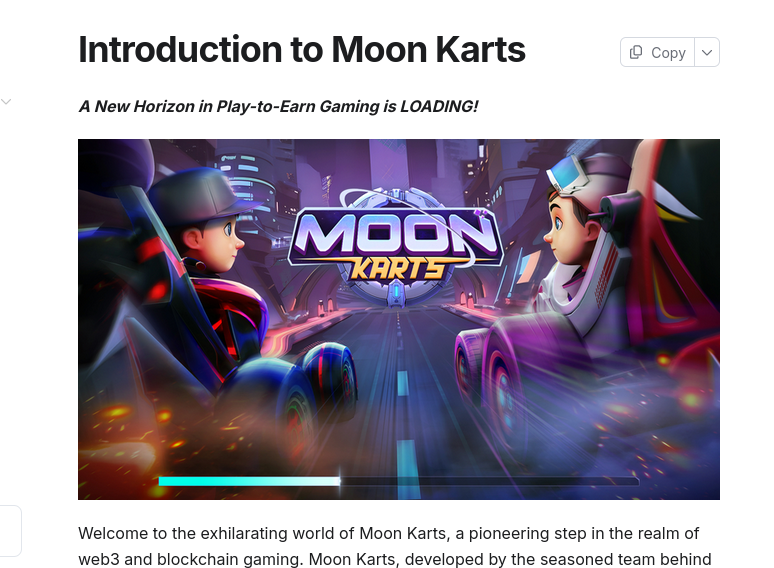Toggle the sidebar chevron at left edge
The height and width of the screenshot is (568, 774).
coord(6,102)
